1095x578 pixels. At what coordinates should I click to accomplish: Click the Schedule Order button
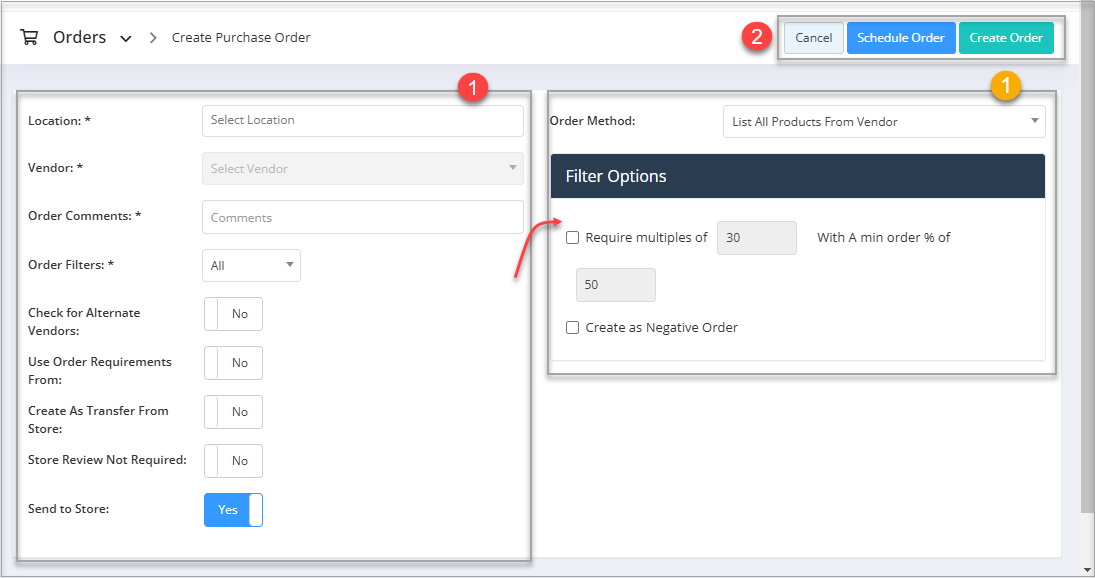point(901,38)
